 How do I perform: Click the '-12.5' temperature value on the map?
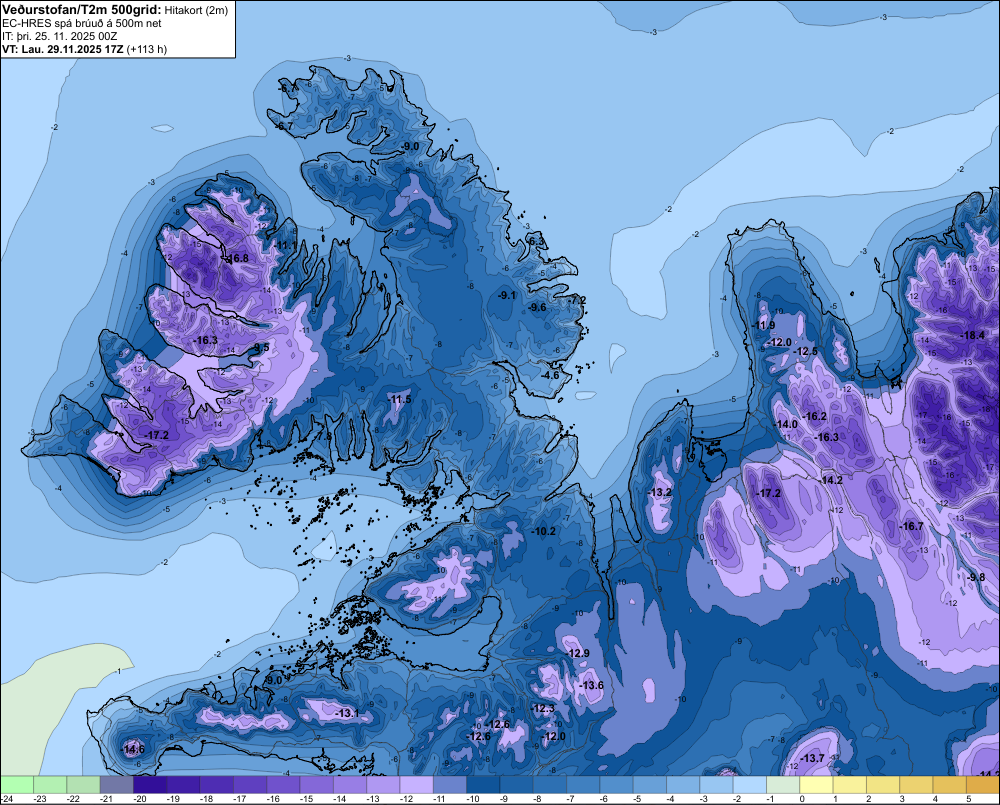pyautogui.click(x=805, y=351)
